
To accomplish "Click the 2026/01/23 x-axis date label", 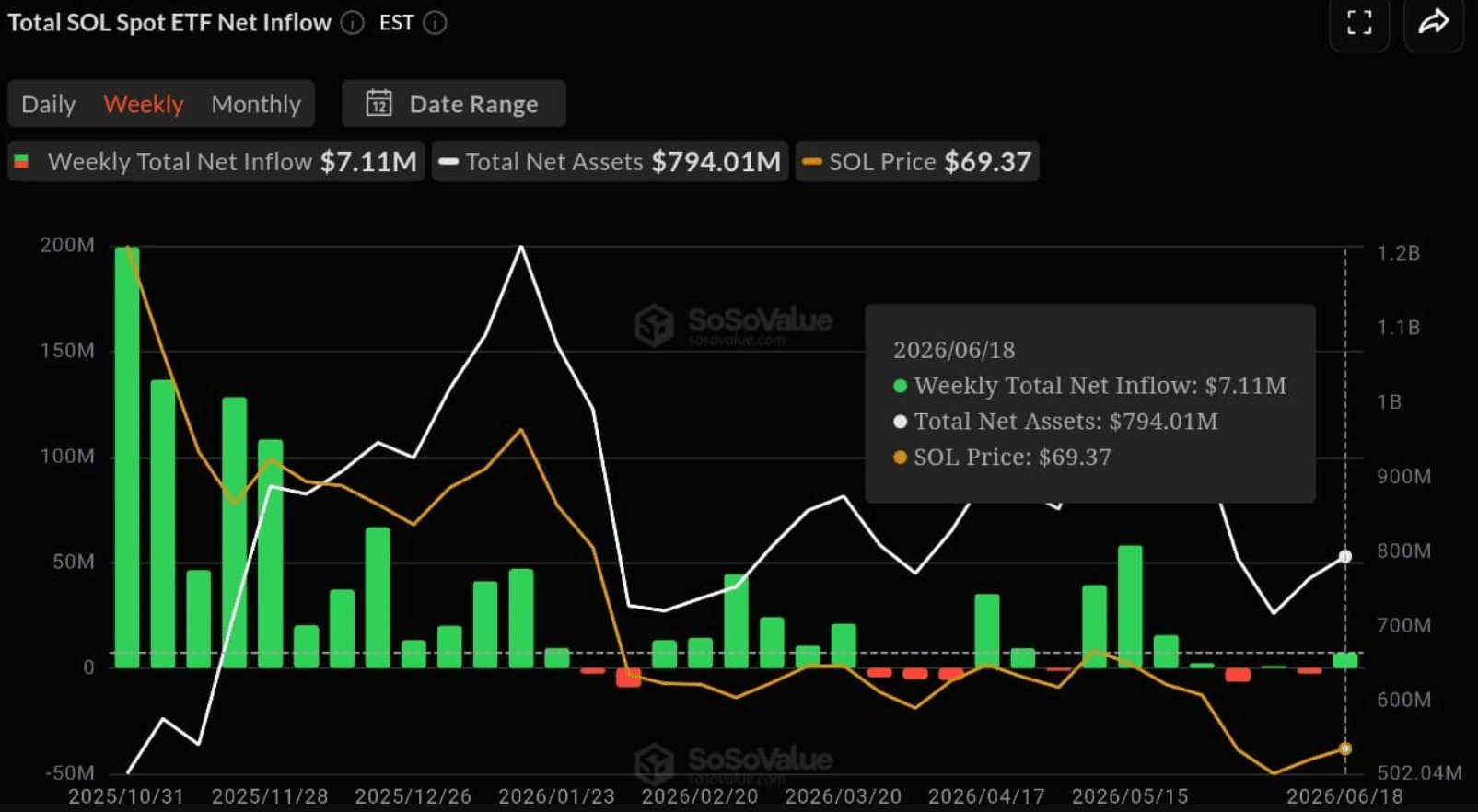I will tap(556, 796).
